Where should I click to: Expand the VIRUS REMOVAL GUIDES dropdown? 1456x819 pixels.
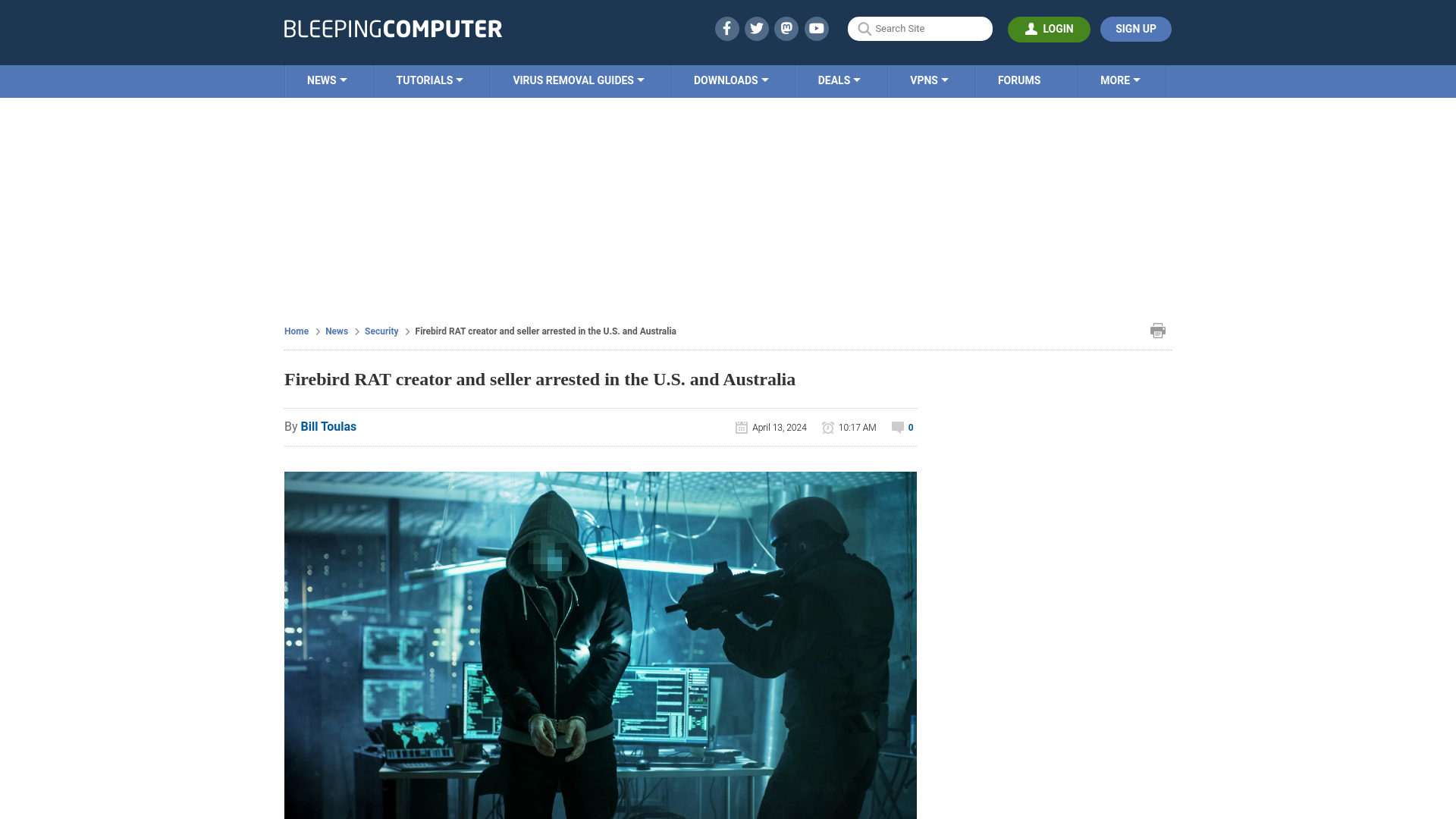577,81
